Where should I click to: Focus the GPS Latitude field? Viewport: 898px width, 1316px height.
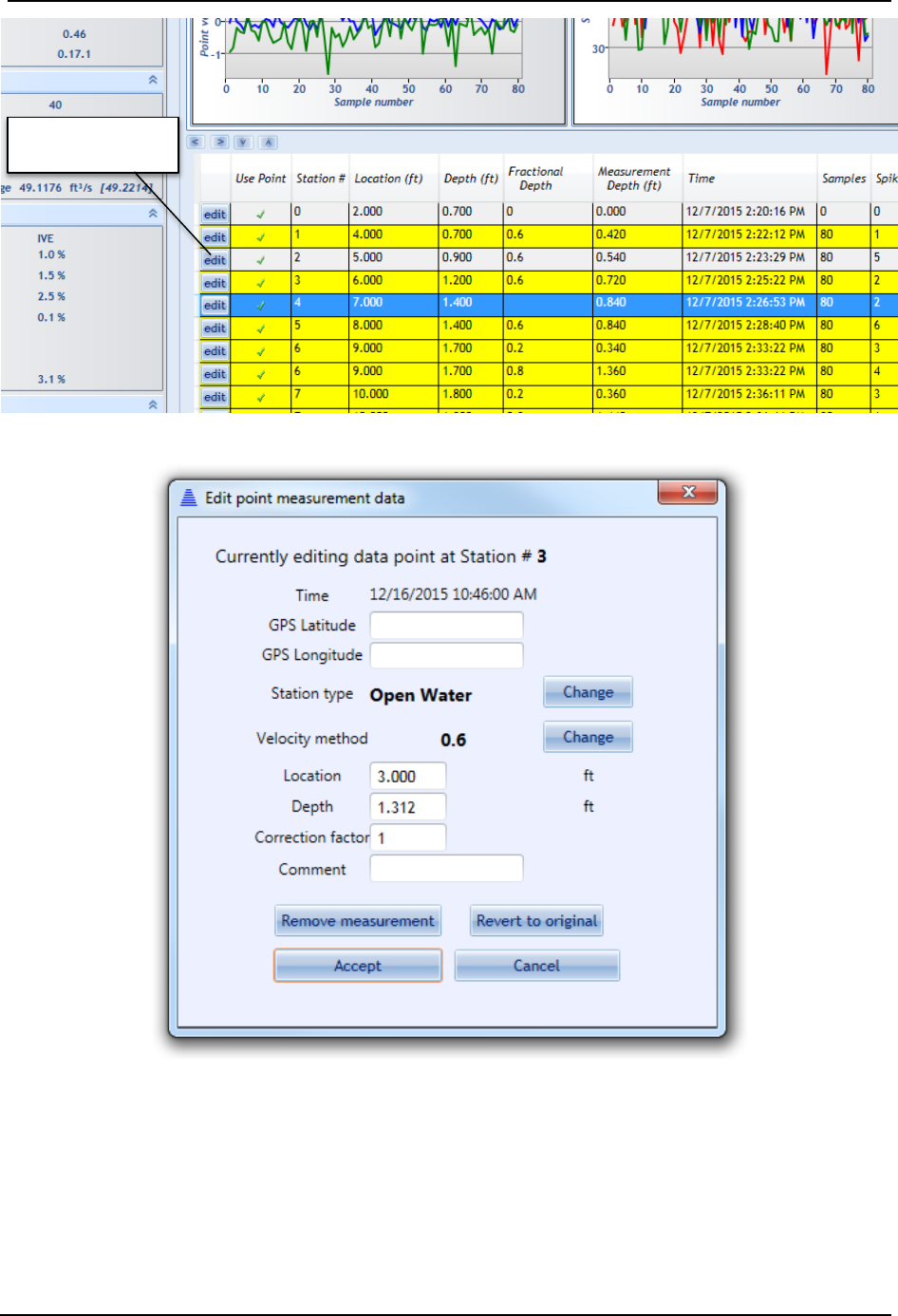446,626
